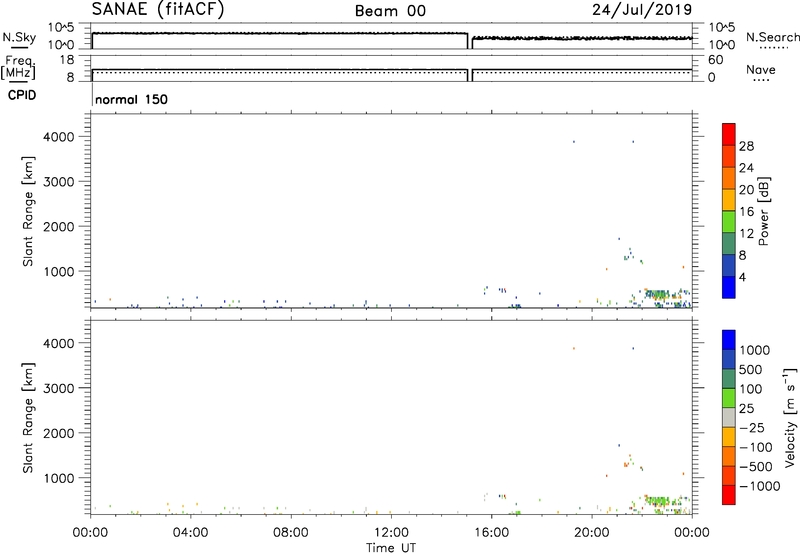800x554 pixels.
Task: Click the 18 tick on frequency axis
Action: point(67,60)
